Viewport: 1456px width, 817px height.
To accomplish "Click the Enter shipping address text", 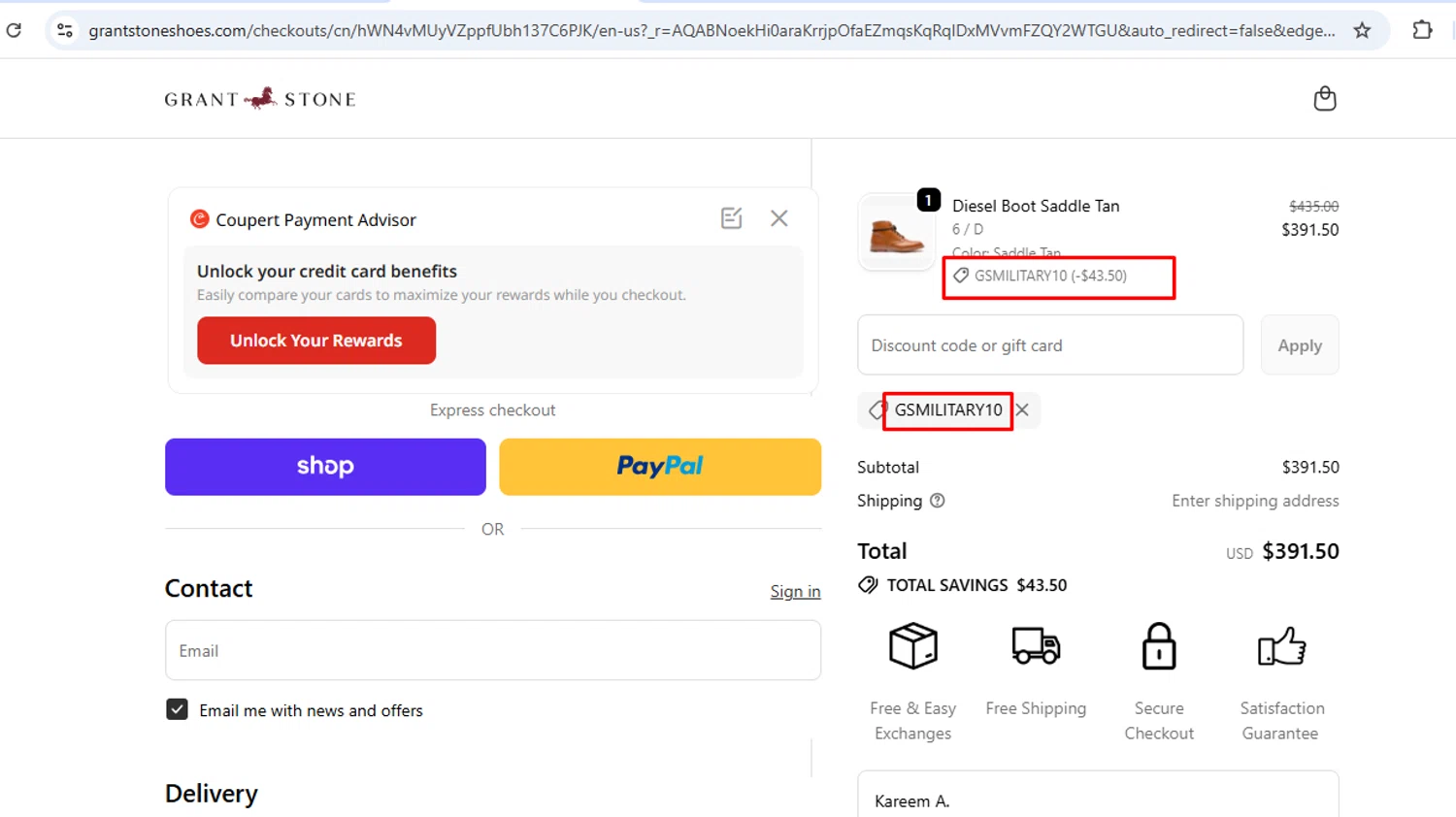I will click(x=1255, y=501).
